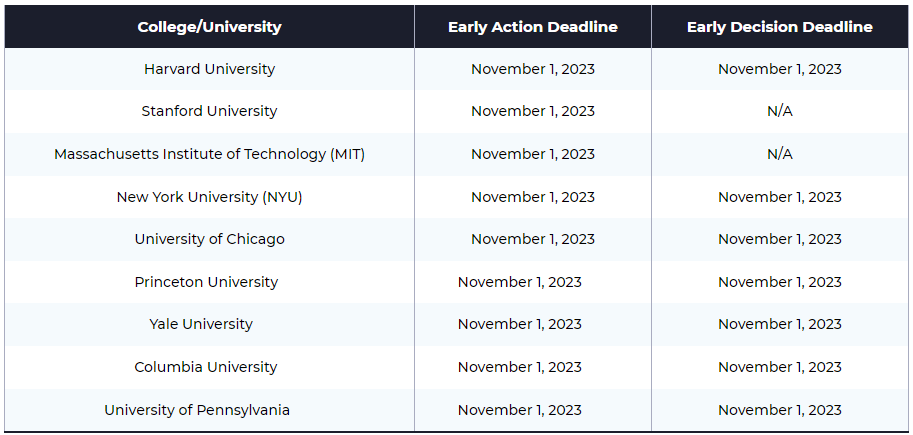Select the Harvard University cell
The image size is (913, 435).
(x=209, y=69)
